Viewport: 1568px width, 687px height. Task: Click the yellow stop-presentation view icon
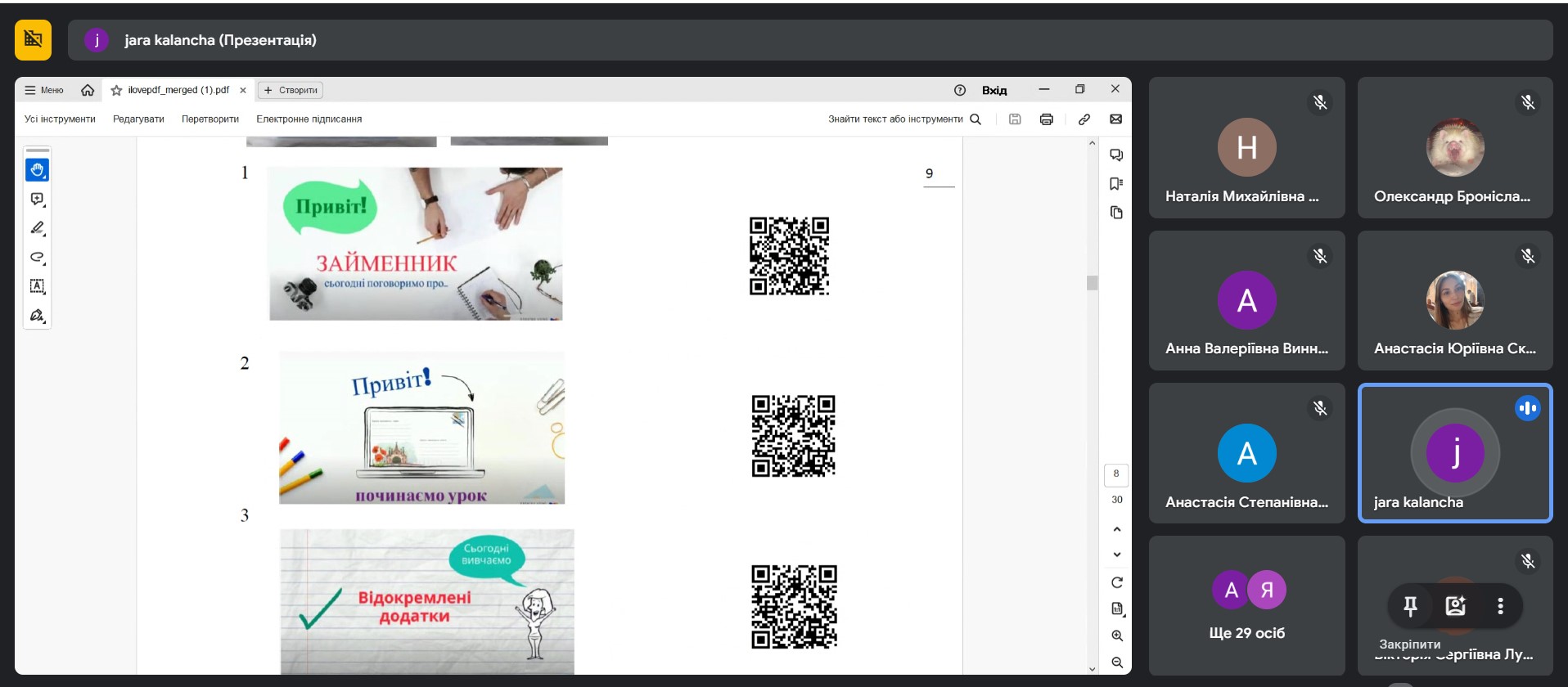(33, 40)
